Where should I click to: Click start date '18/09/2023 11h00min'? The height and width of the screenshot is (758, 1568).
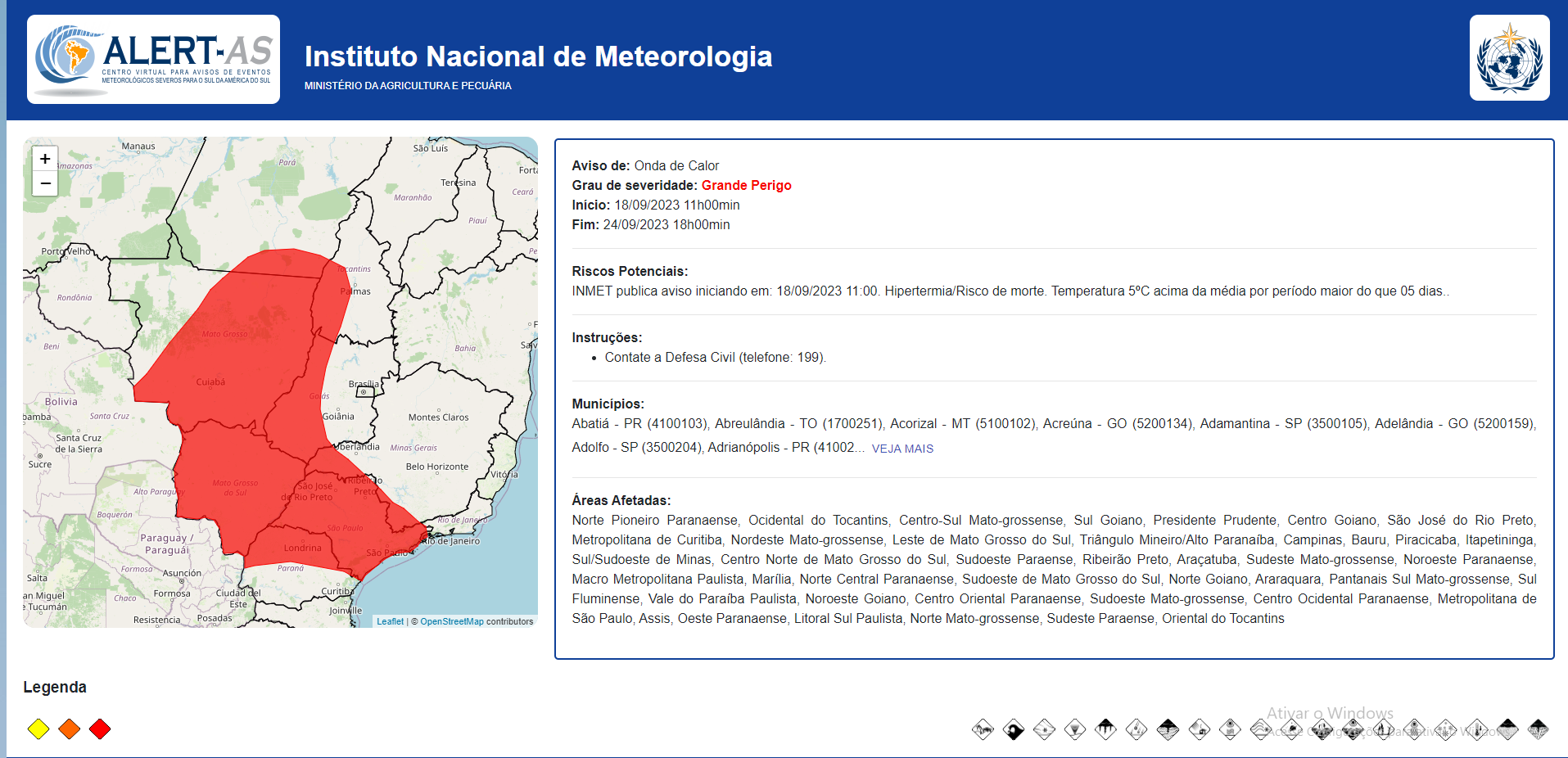pyautogui.click(x=677, y=205)
